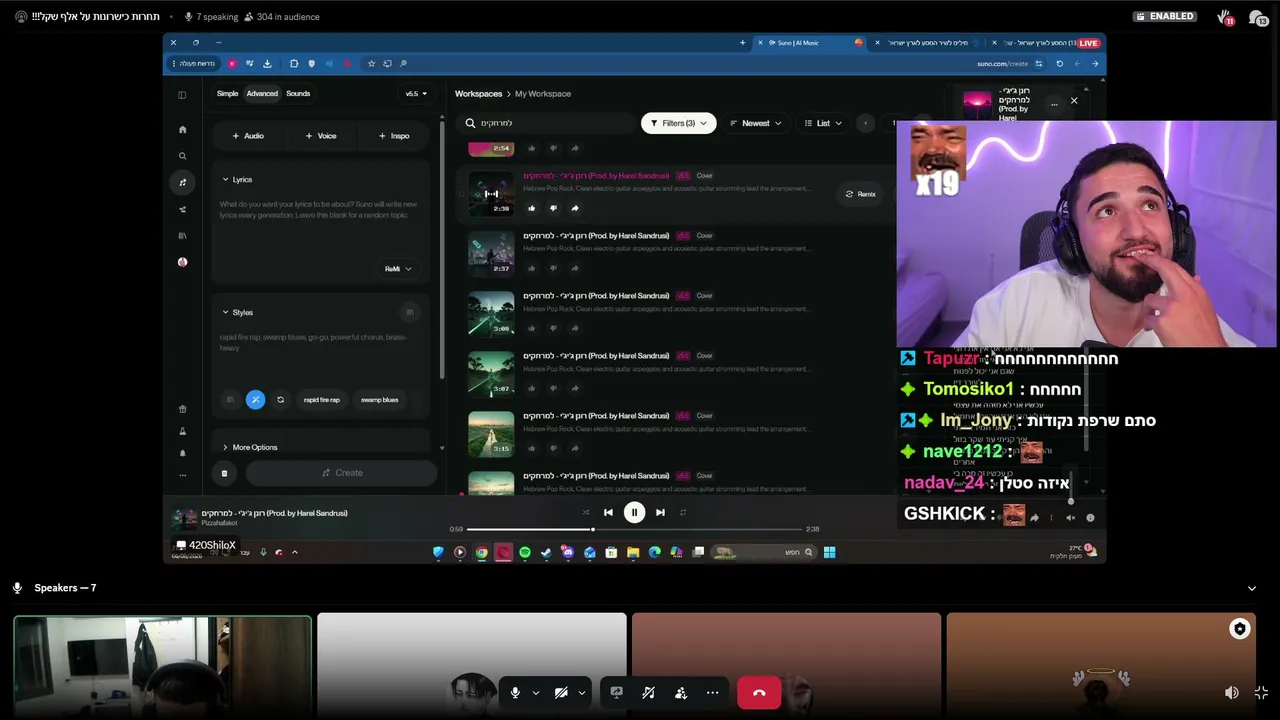Toggle shuffle in the Suno player

coord(586,512)
